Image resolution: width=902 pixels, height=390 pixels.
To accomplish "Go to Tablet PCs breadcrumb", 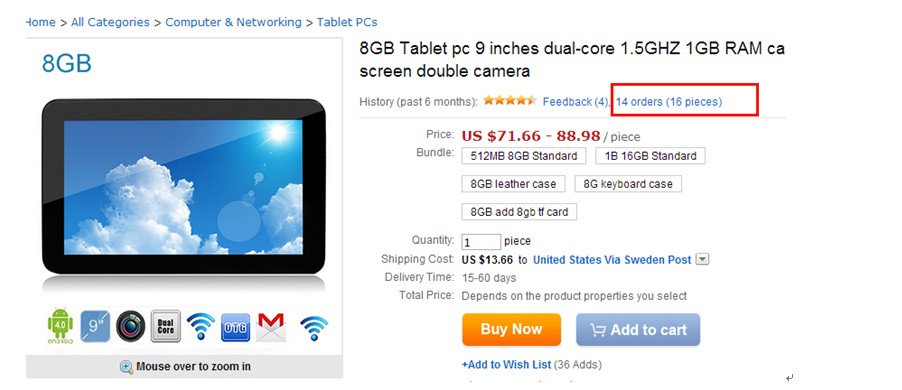I will point(347,22).
